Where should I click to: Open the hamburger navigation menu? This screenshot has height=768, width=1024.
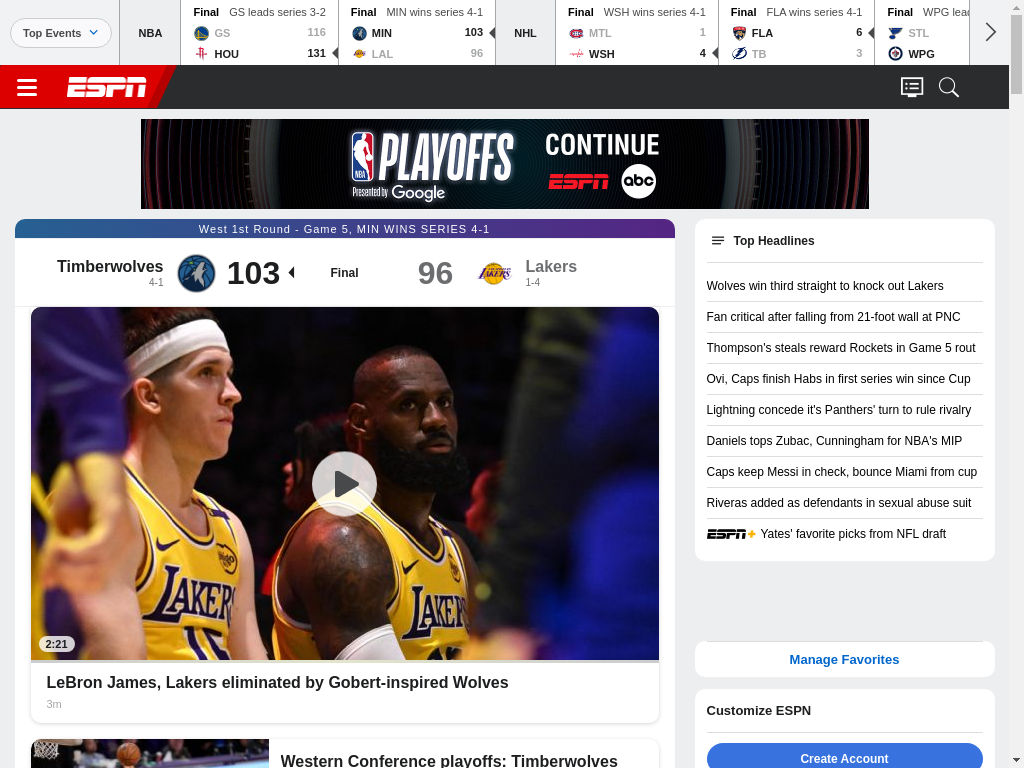click(x=27, y=87)
